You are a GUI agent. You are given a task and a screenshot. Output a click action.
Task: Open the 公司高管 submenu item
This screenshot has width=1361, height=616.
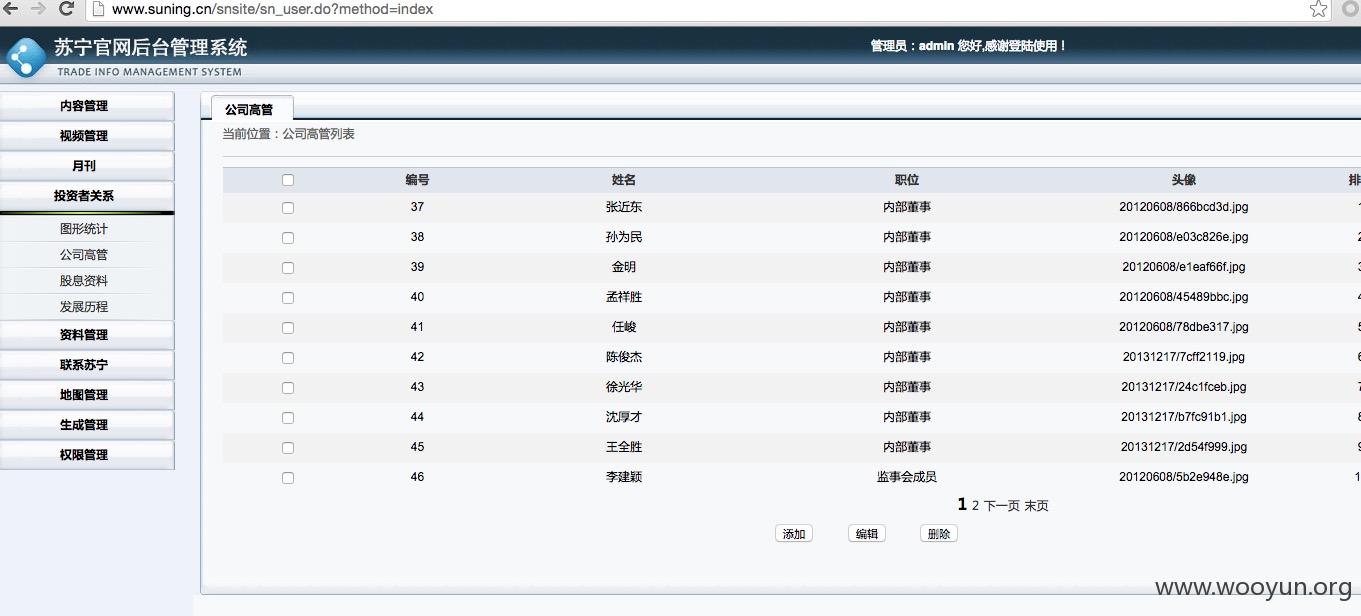[84, 255]
